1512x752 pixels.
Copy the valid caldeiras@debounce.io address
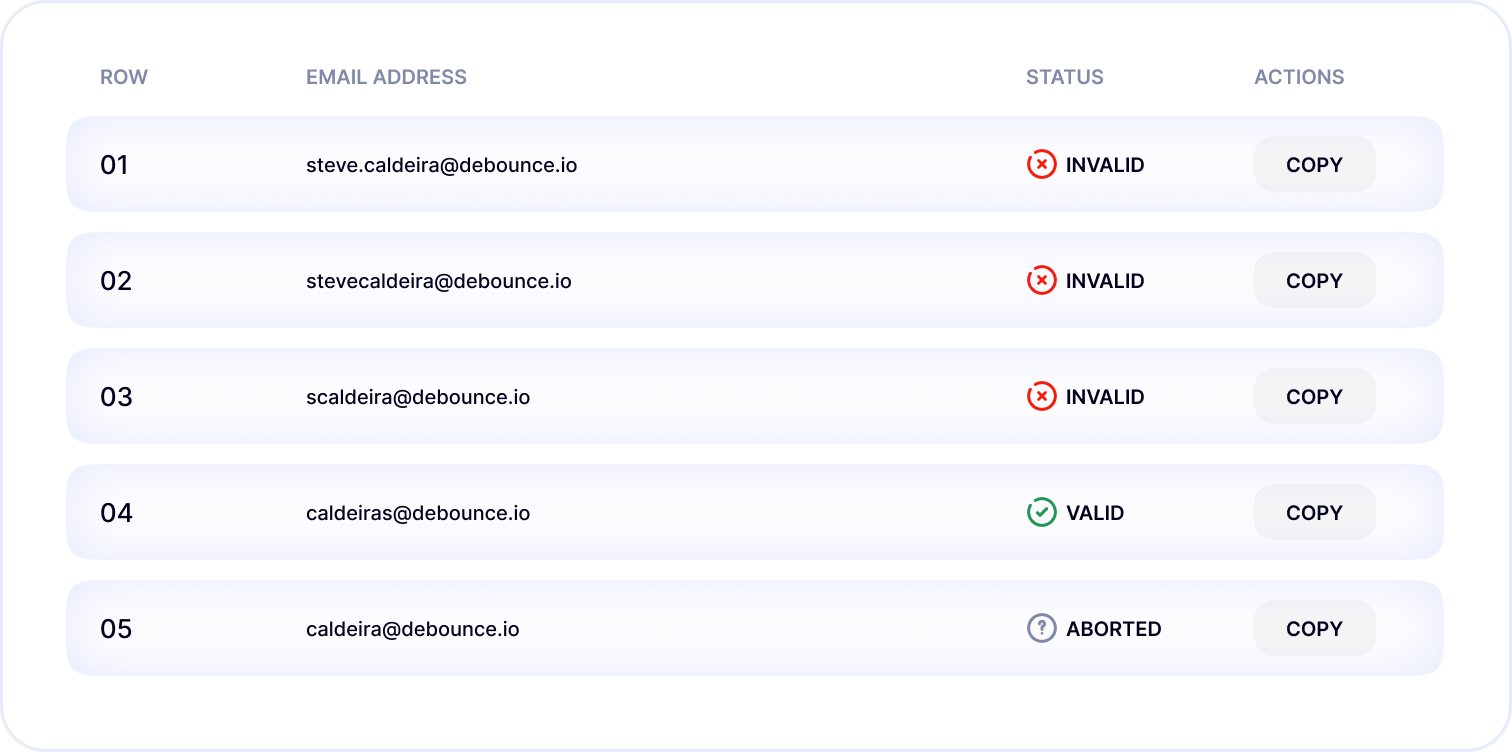[x=1314, y=513]
